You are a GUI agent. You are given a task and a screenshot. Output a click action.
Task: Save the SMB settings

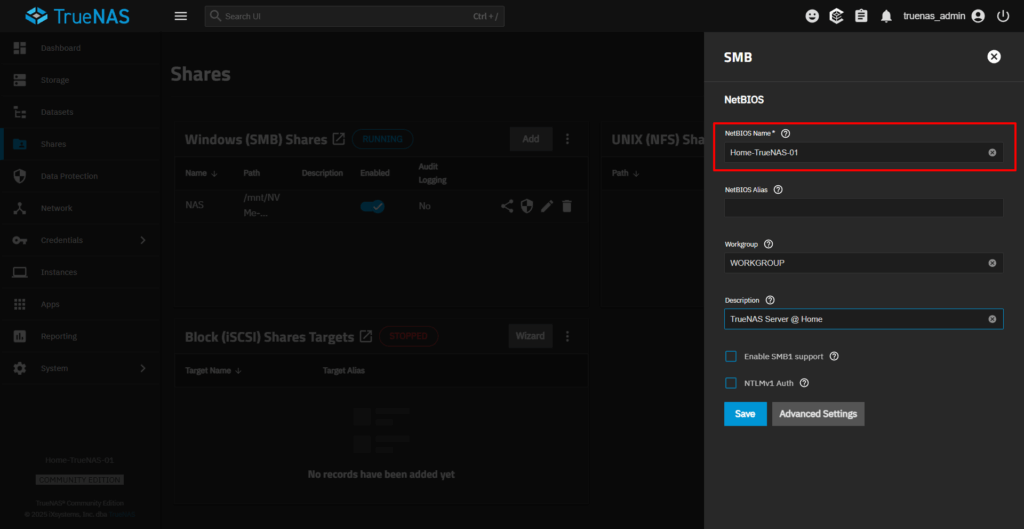[745, 414]
